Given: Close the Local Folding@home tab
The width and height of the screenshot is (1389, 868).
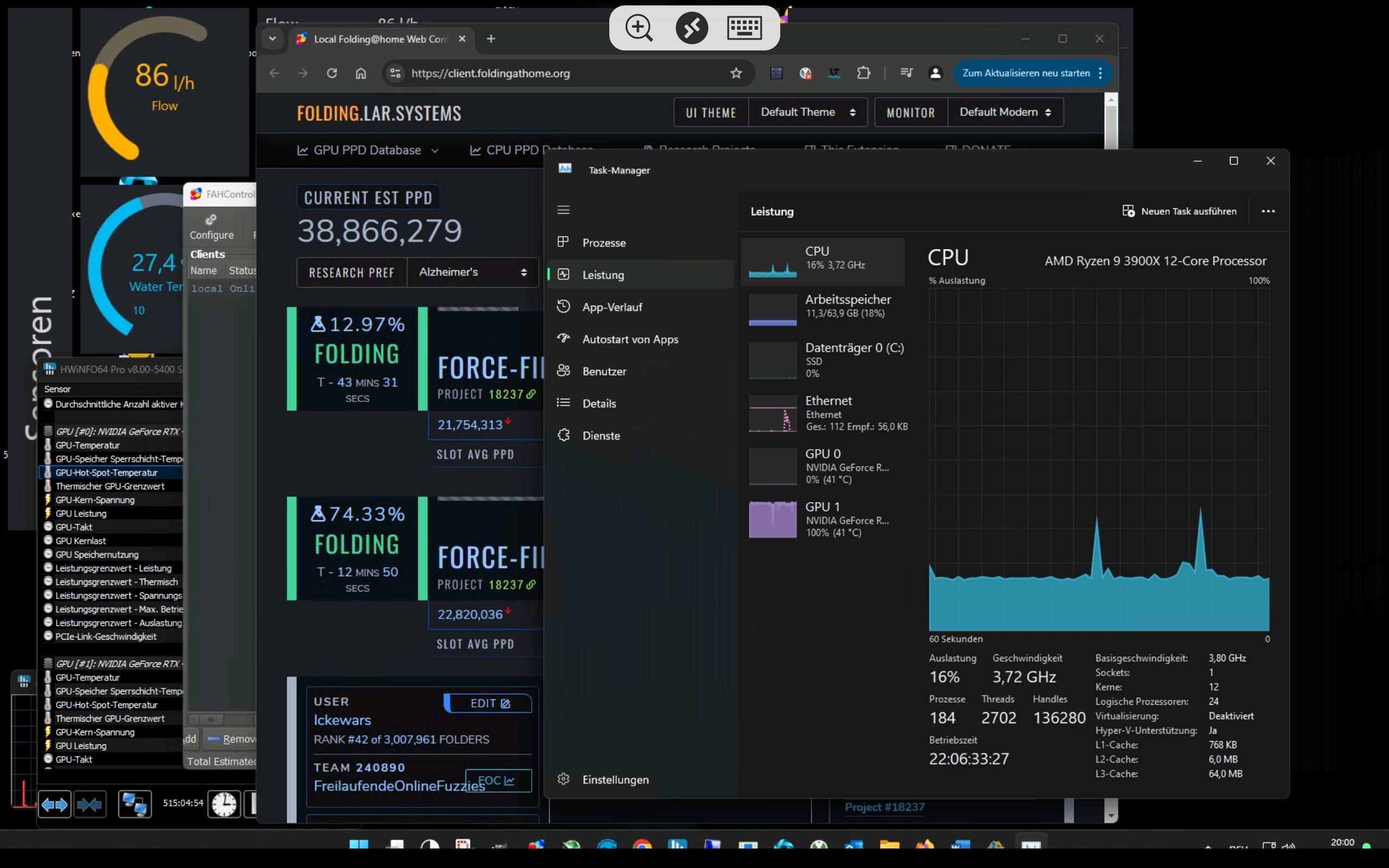Looking at the screenshot, I should coord(462,39).
